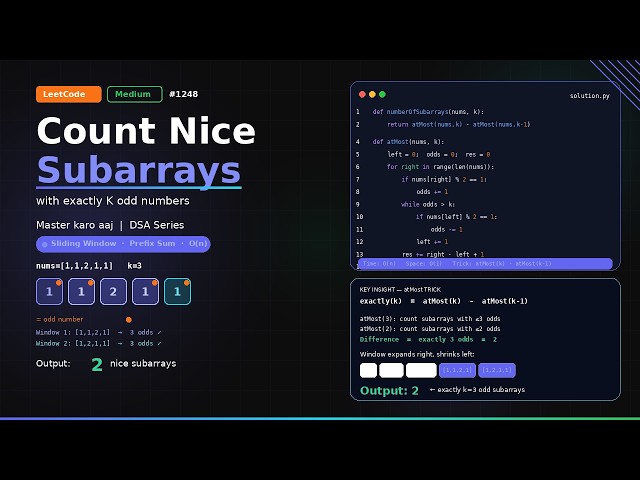The image size is (640, 480).
Task: Click the 'Window 1:' example line
Action: (98, 332)
